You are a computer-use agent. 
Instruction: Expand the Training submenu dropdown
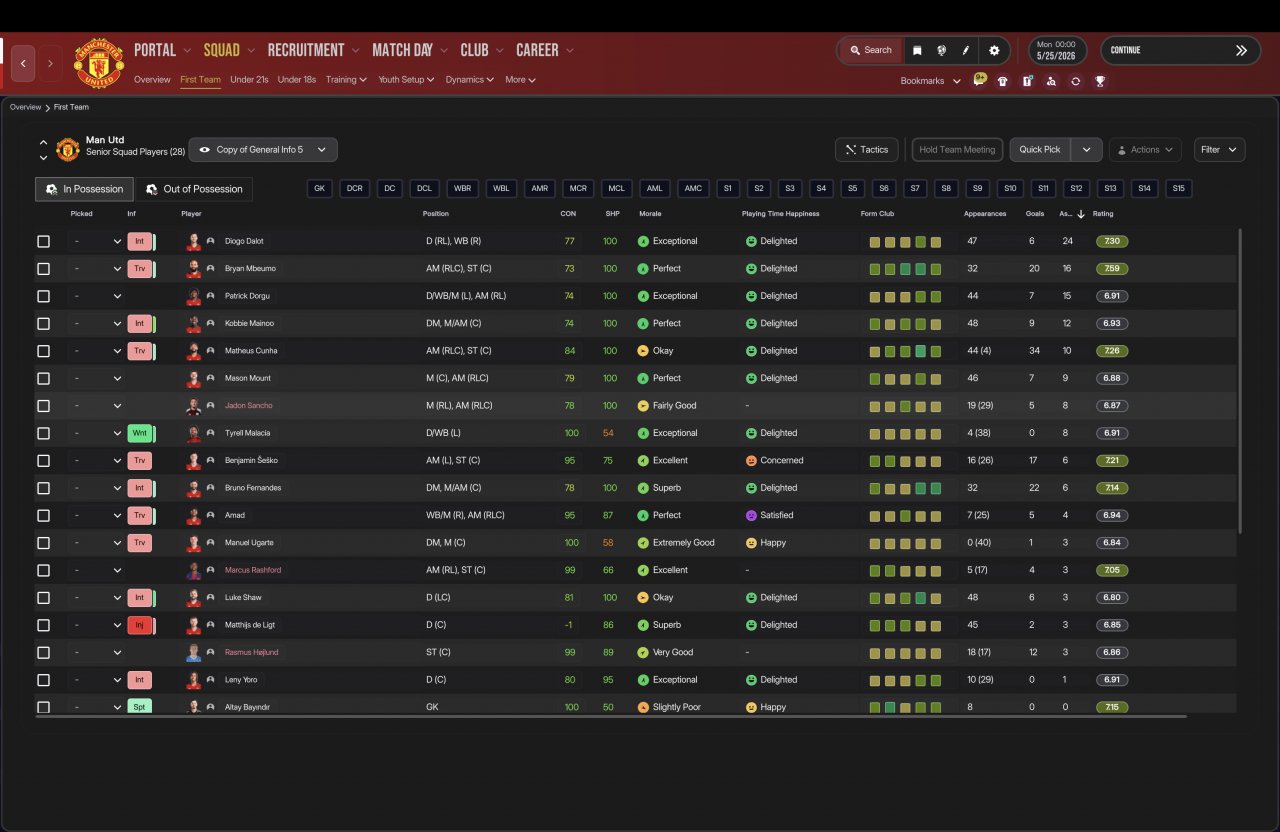[x=346, y=80]
